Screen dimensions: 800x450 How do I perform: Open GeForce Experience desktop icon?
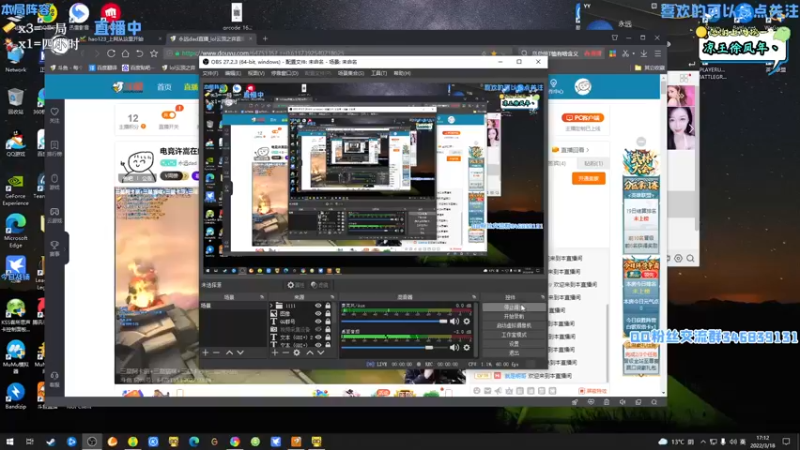pos(15,191)
